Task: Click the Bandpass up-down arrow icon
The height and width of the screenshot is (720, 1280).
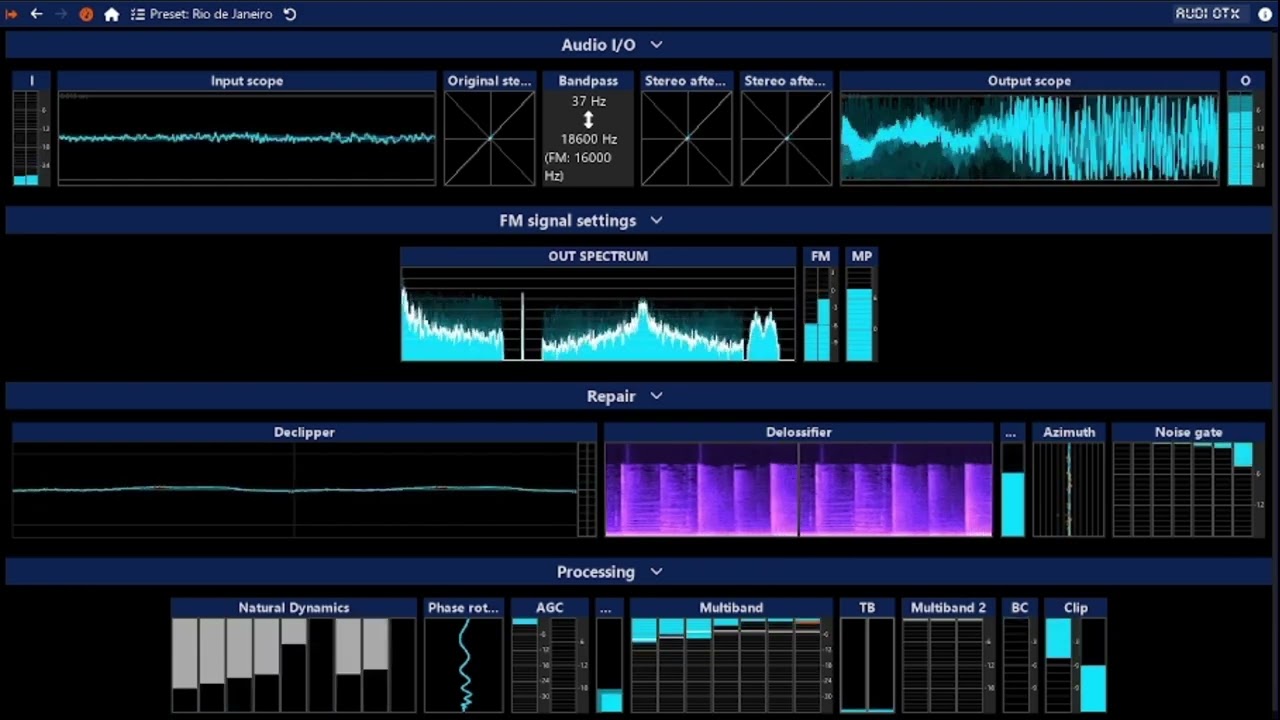Action: click(588, 120)
